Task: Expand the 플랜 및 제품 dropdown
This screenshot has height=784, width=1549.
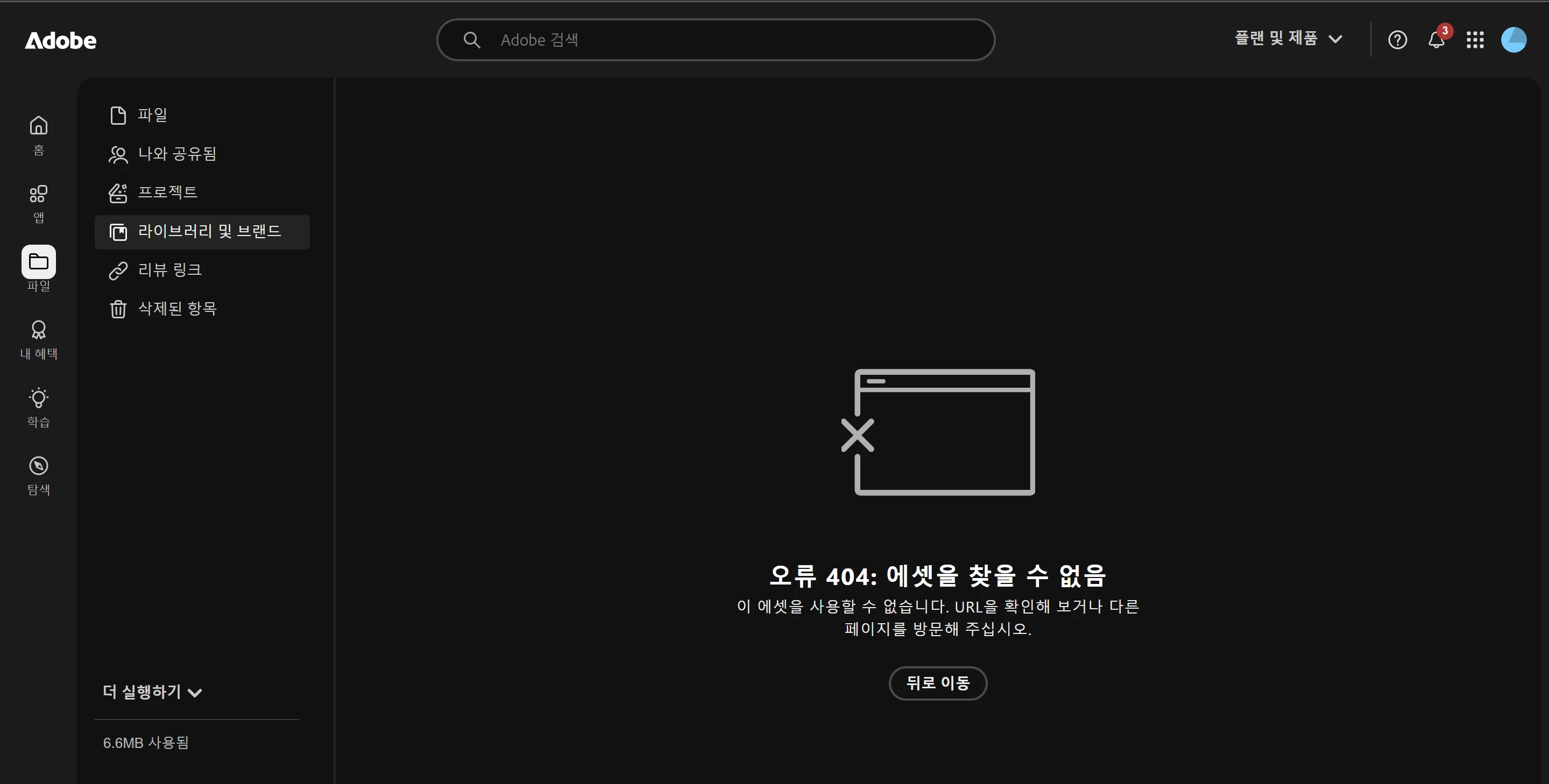Action: click(x=1288, y=39)
